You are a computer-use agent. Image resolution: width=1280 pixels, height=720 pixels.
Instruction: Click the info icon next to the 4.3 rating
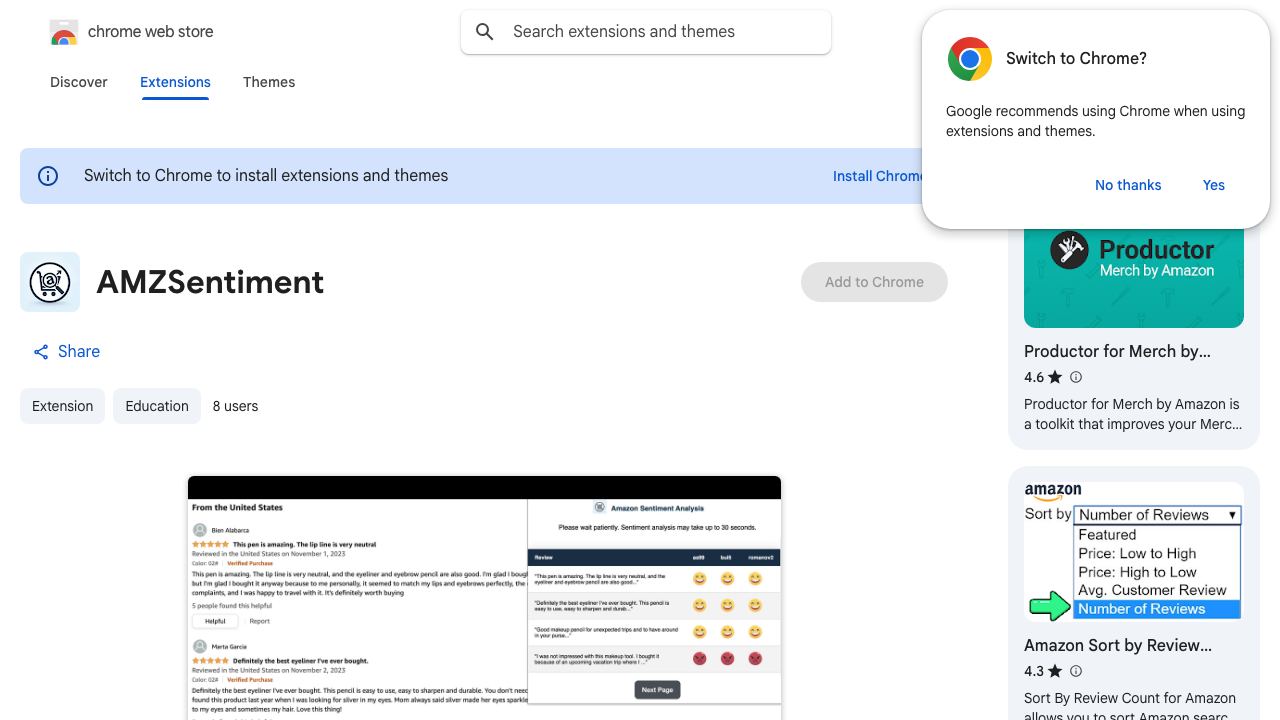pyautogui.click(x=1076, y=671)
